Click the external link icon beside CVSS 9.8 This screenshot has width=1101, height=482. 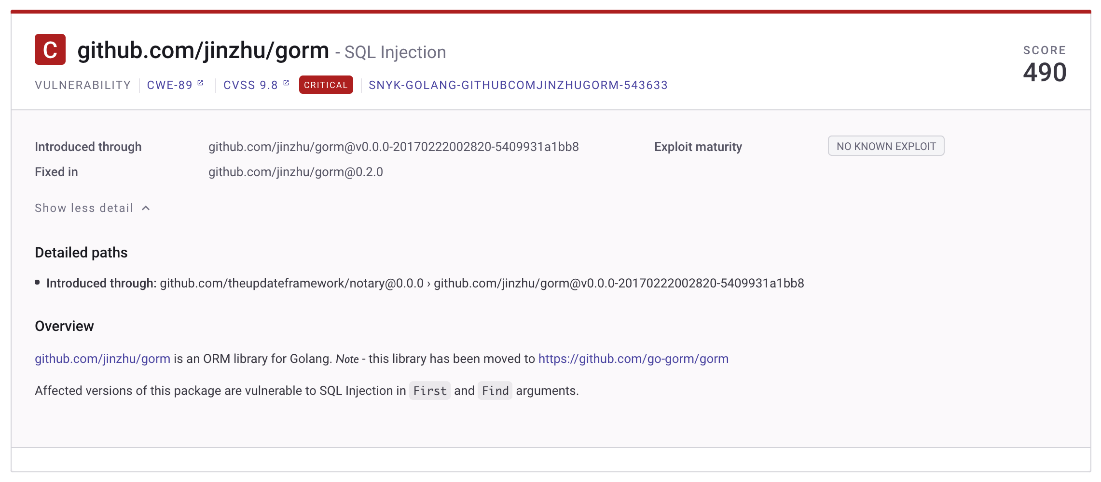(286, 83)
